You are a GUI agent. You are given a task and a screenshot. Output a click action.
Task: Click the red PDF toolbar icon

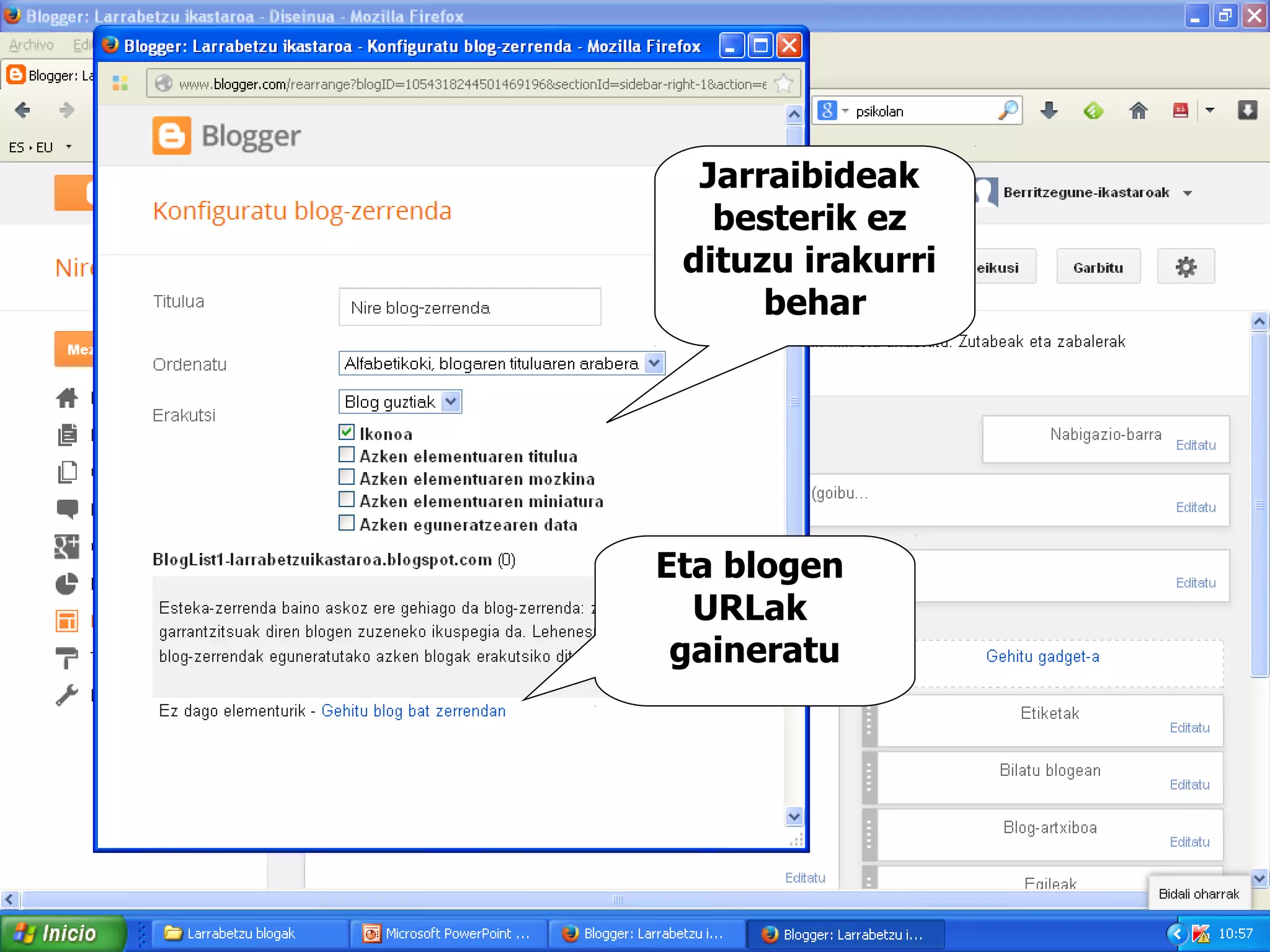[1181, 111]
